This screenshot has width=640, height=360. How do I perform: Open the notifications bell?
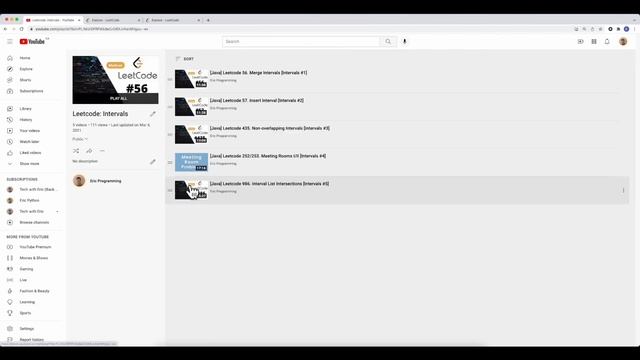click(x=607, y=42)
